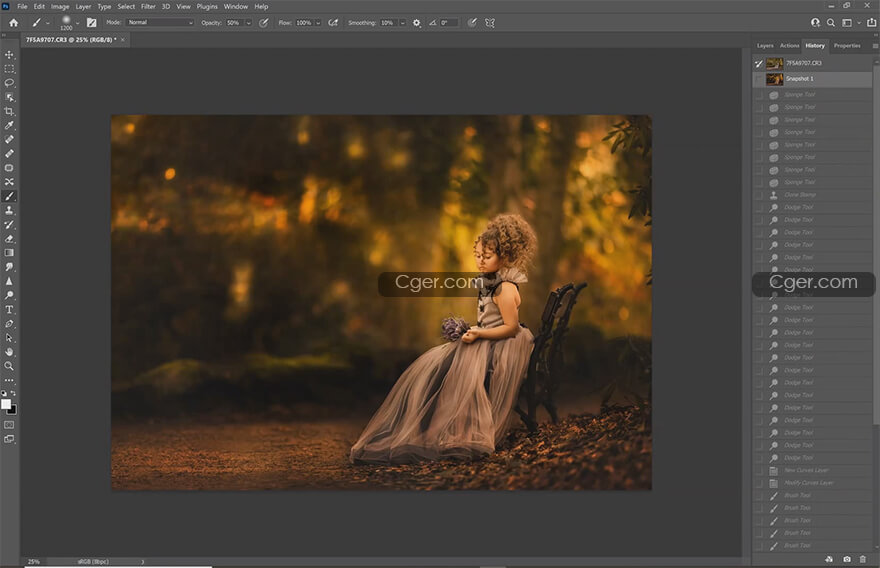
Task: Set history brush source to Snapshot 1
Action: [759, 79]
